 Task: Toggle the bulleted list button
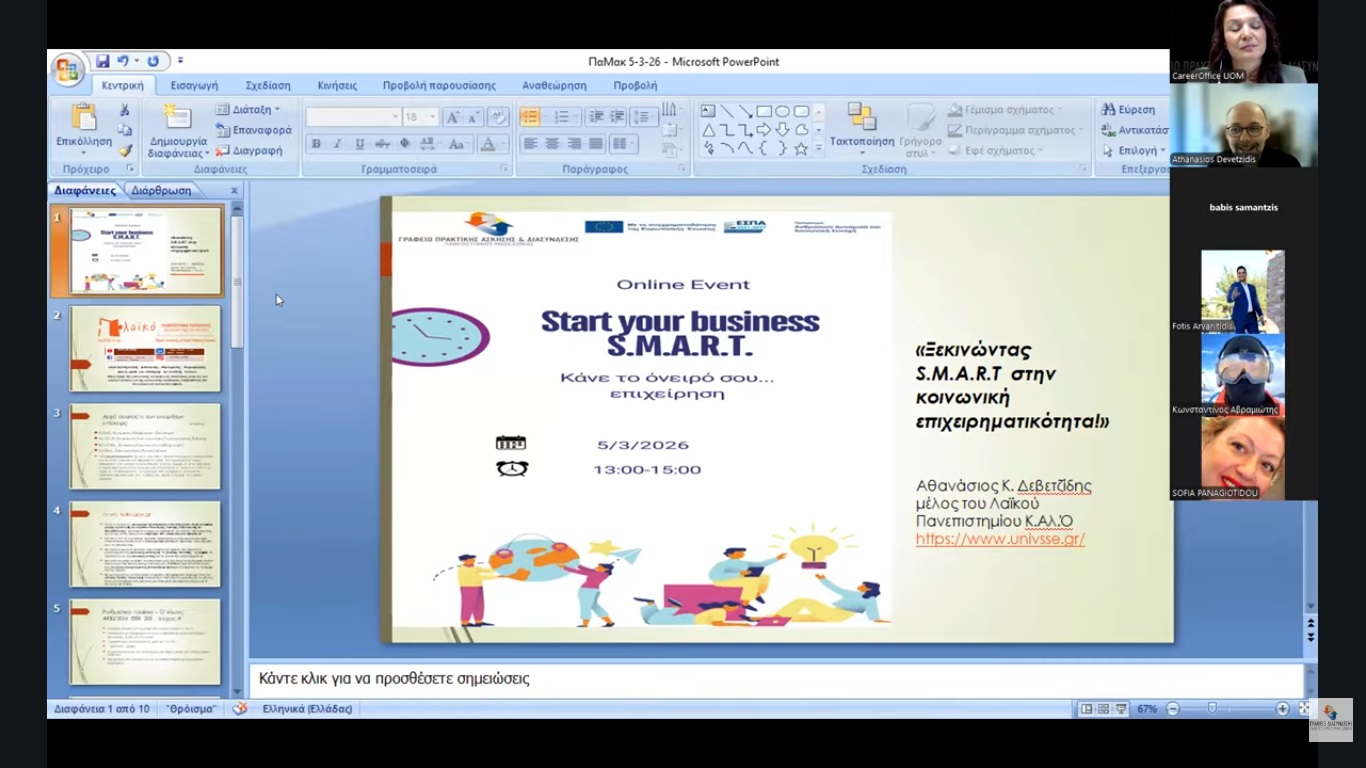click(530, 117)
